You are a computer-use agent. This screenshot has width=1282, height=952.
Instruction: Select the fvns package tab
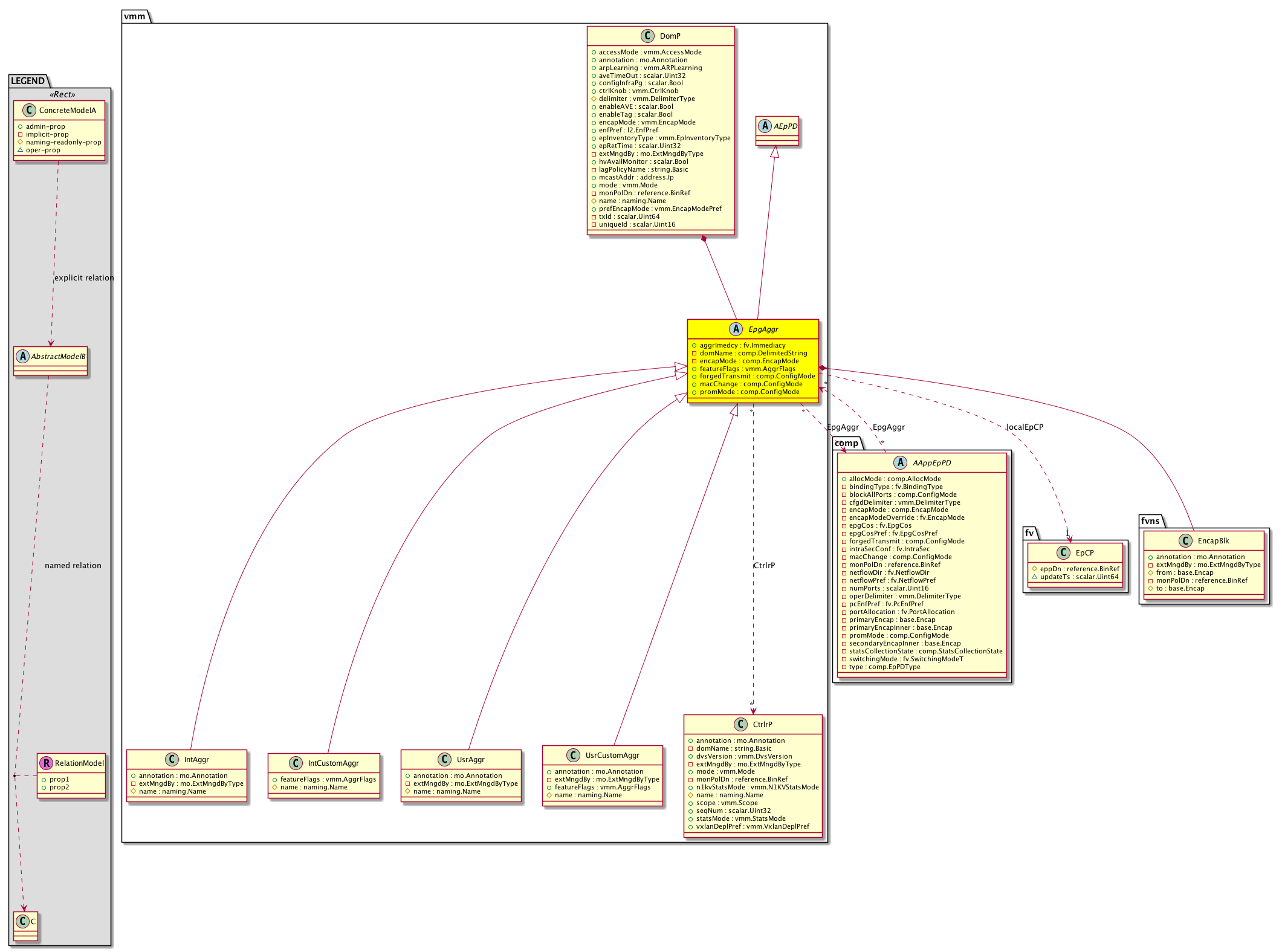pyautogui.click(x=1150, y=521)
